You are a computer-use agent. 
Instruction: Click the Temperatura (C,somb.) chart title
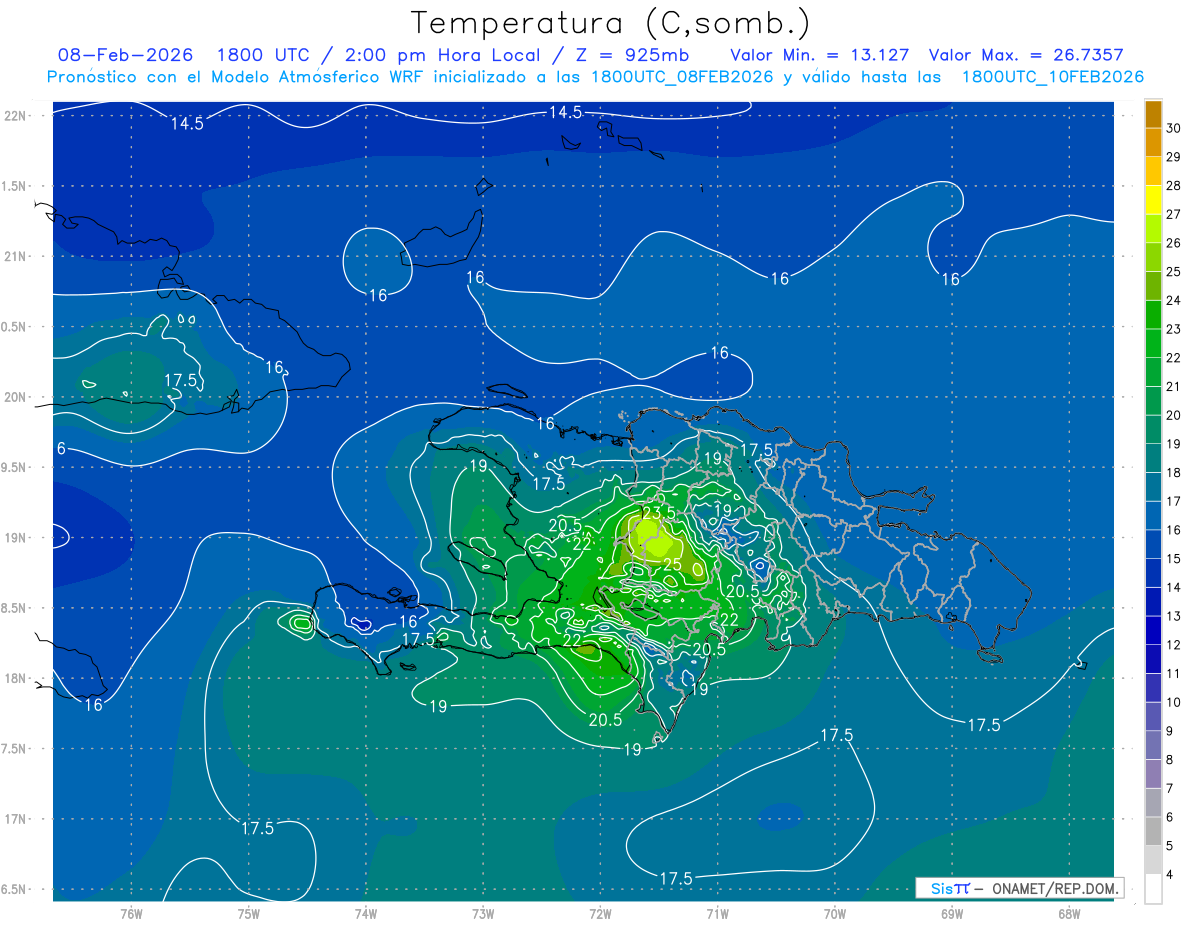pos(610,22)
